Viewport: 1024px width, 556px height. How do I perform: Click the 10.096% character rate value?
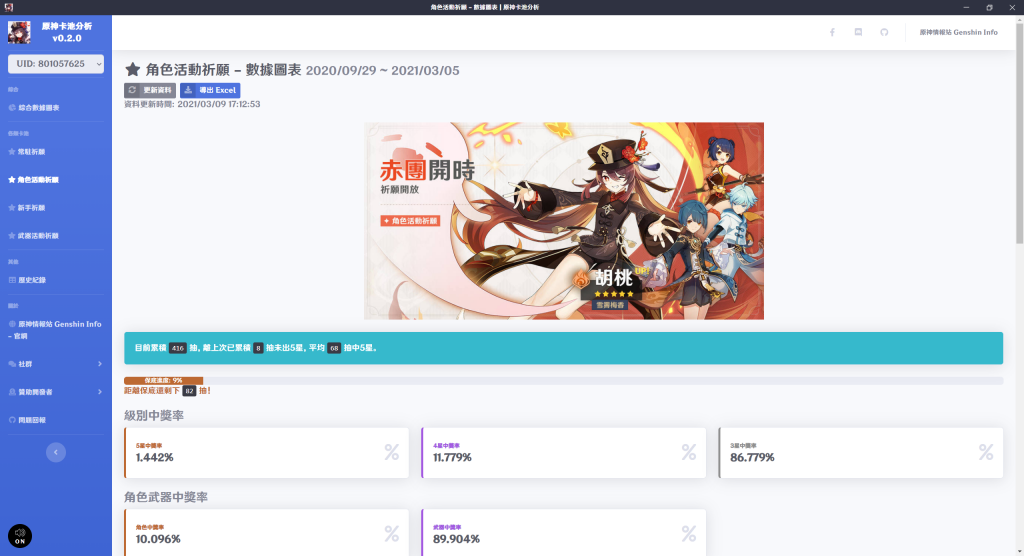(x=158, y=539)
